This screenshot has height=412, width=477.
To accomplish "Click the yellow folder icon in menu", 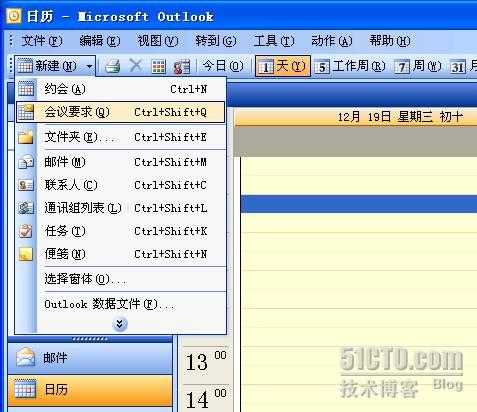I will pyautogui.click(x=26, y=137).
